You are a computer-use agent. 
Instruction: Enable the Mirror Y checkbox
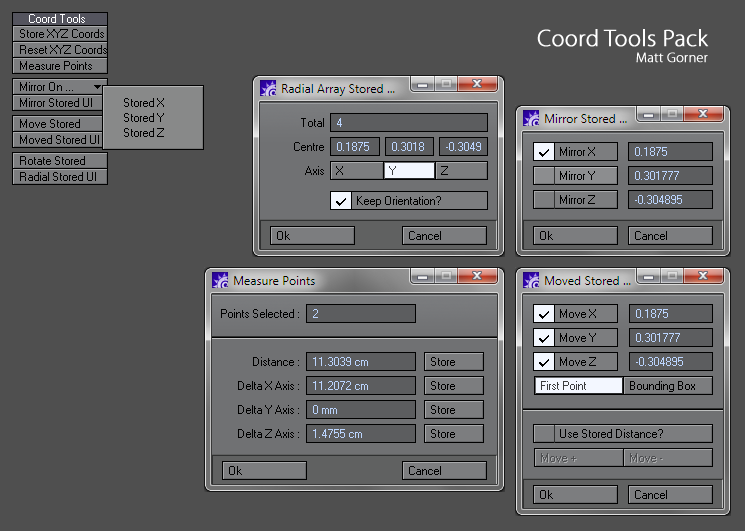544,176
